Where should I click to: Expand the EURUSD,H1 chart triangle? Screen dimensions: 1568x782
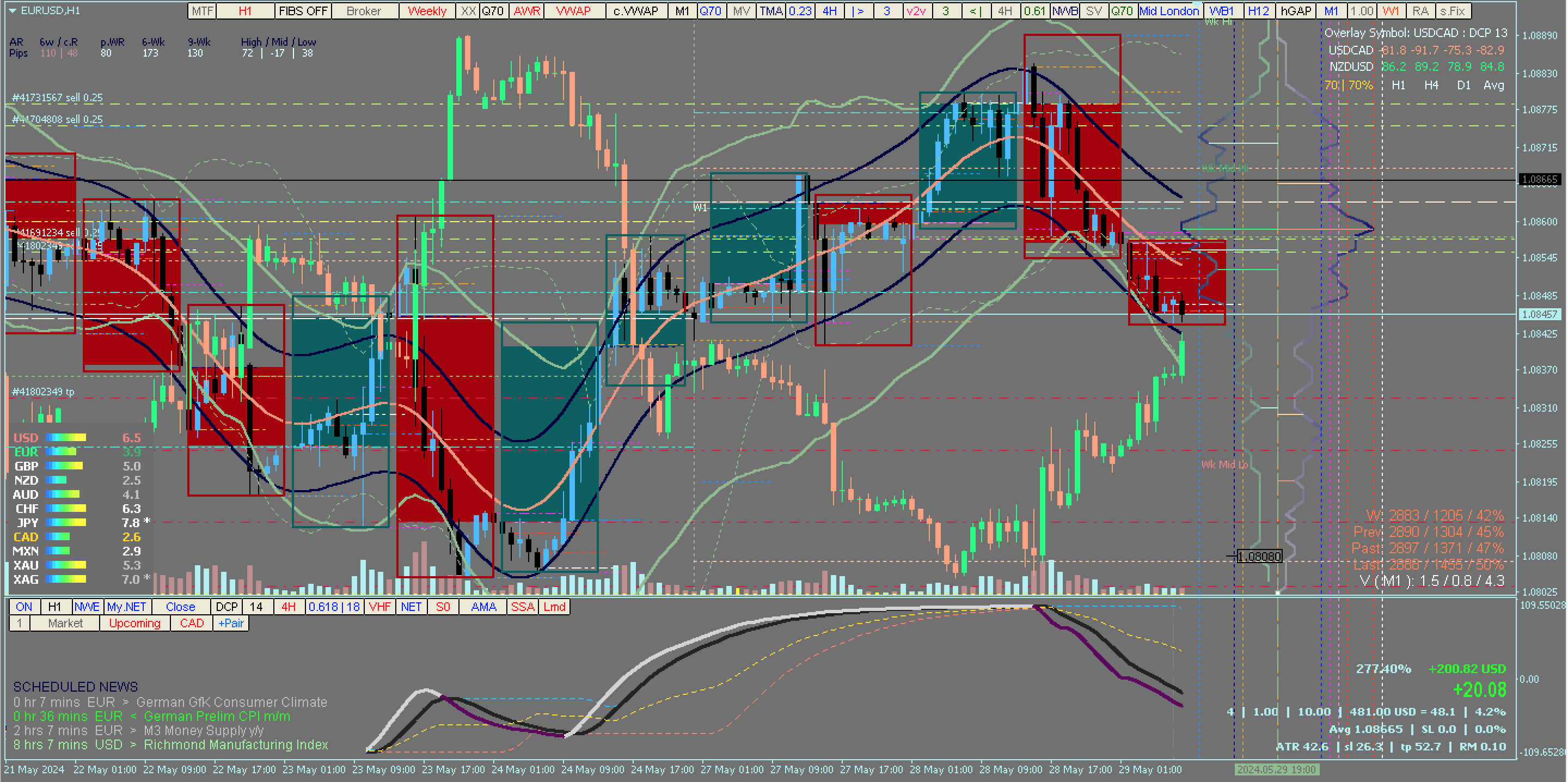click(x=12, y=10)
